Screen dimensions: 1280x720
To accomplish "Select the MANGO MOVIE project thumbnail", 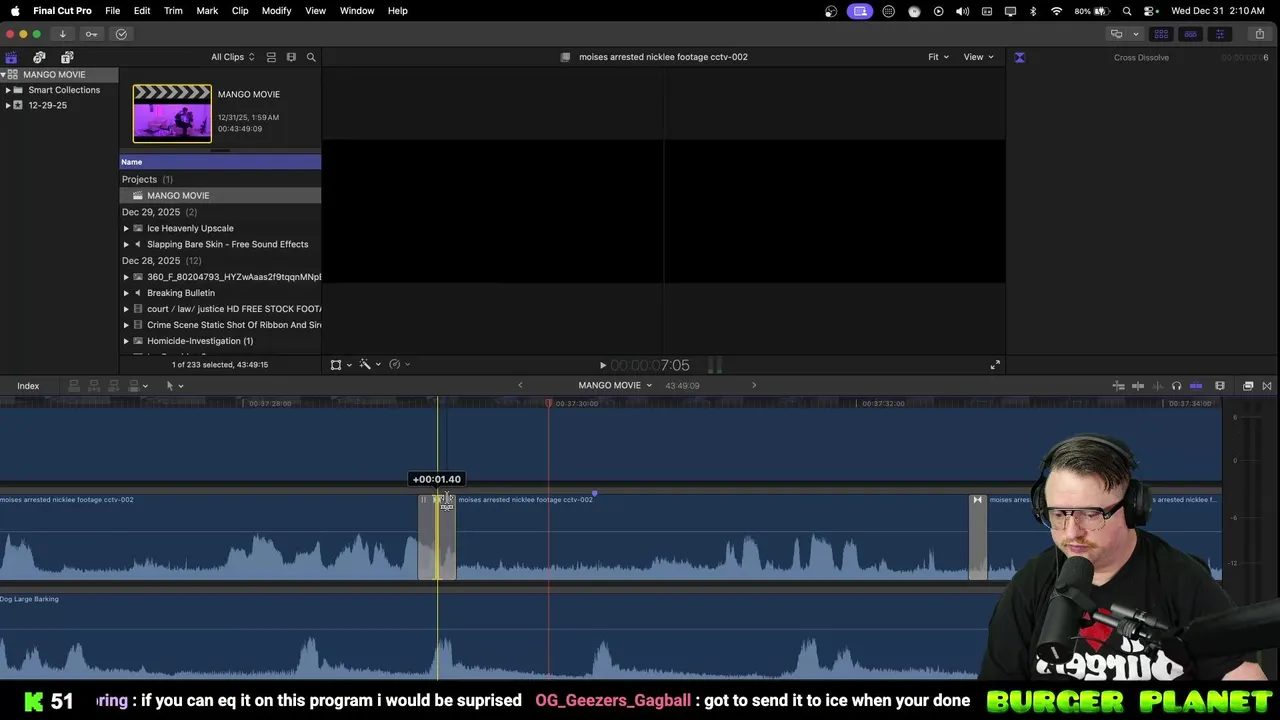I will point(172,113).
